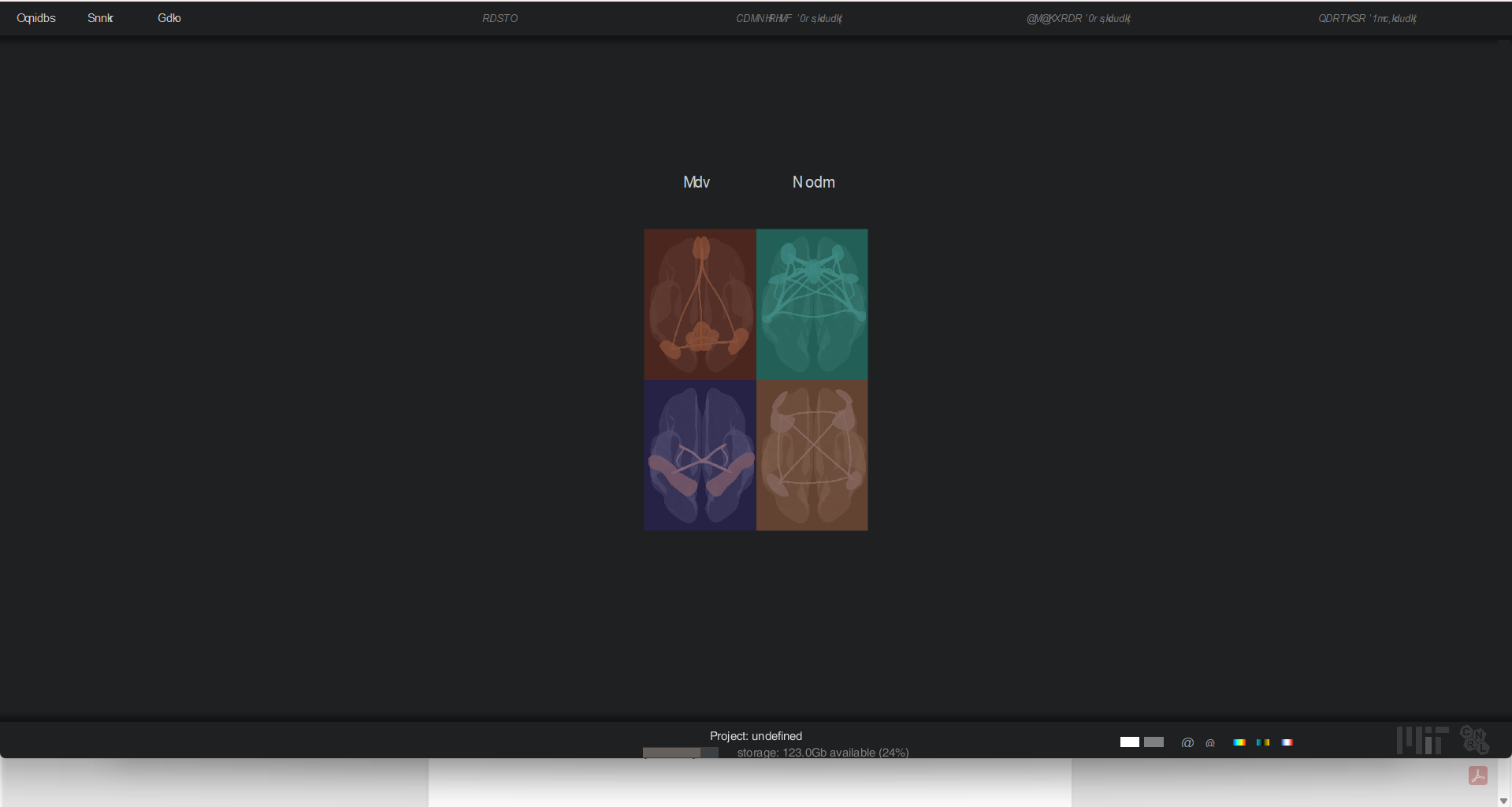Click the teal brain network thumbnail
This screenshot has width=1512, height=807.
(x=812, y=304)
